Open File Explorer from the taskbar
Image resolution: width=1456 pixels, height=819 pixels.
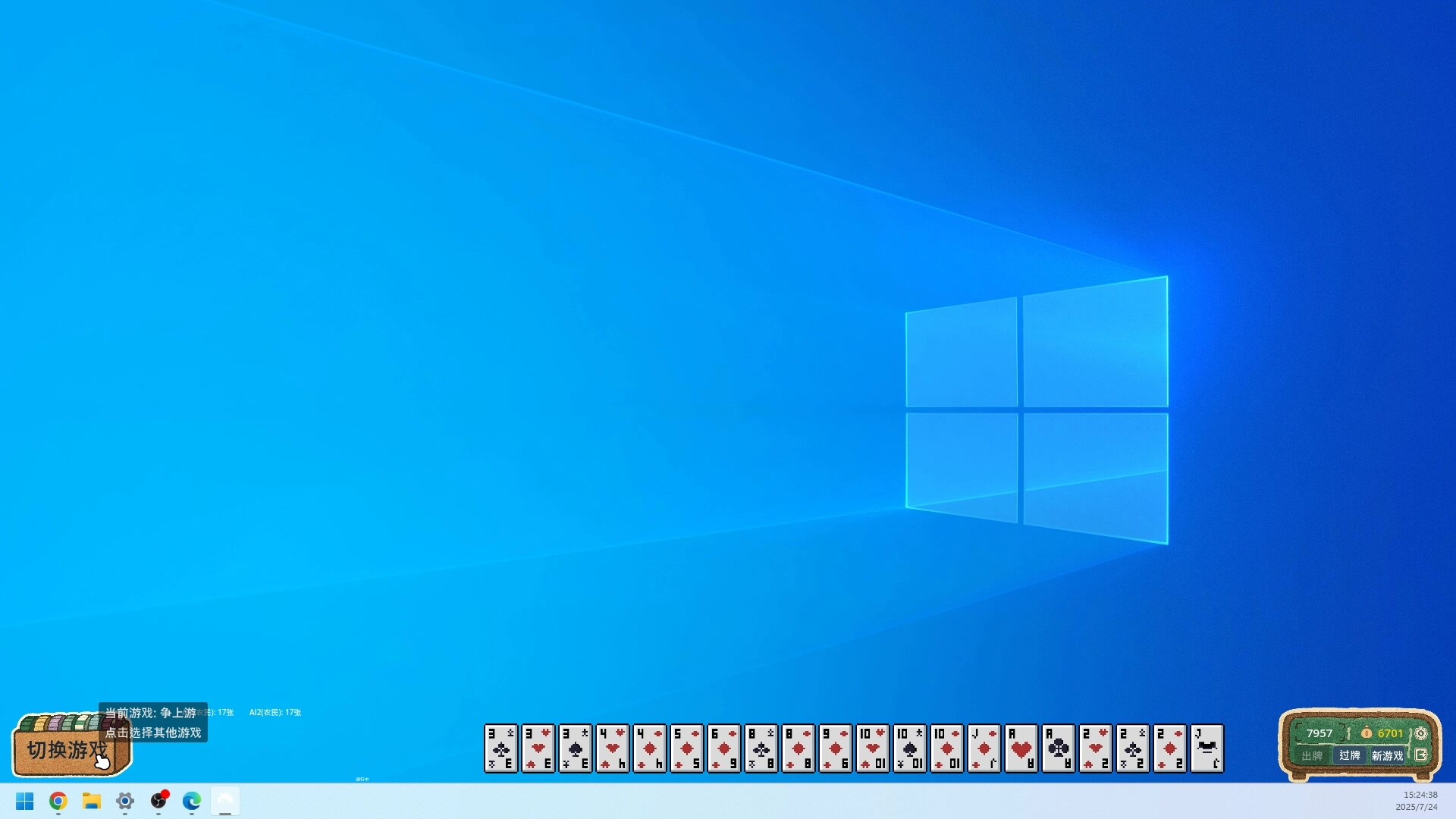tap(91, 802)
